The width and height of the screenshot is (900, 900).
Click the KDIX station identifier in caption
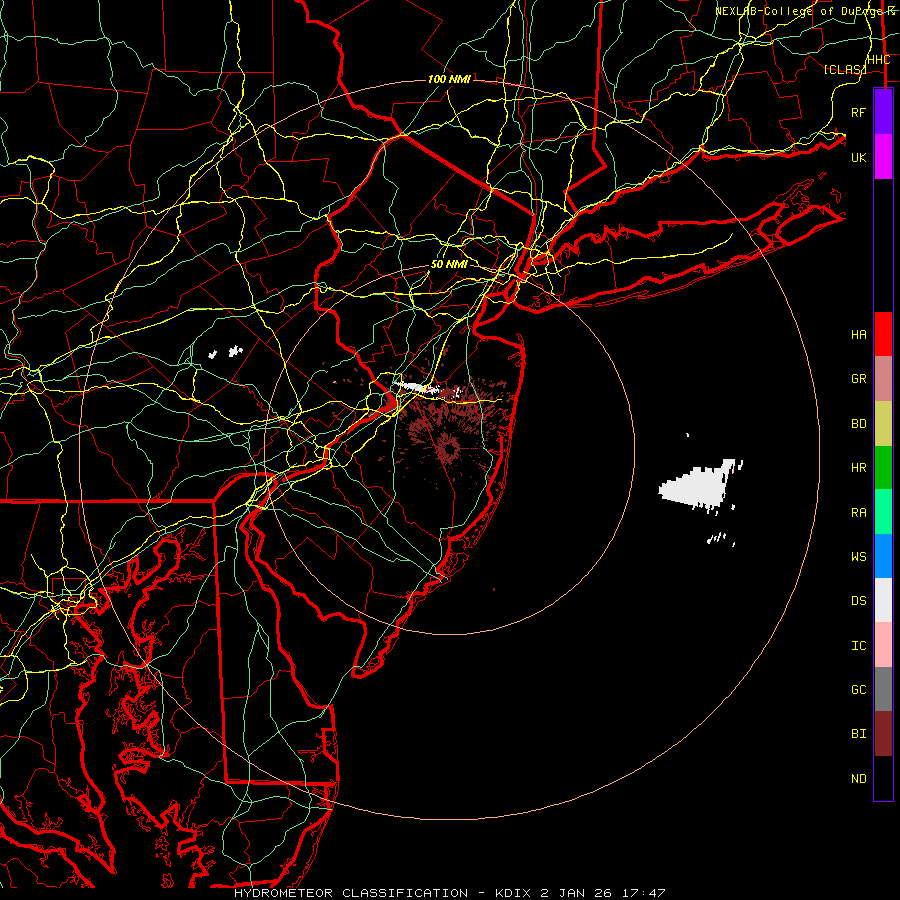click(514, 893)
